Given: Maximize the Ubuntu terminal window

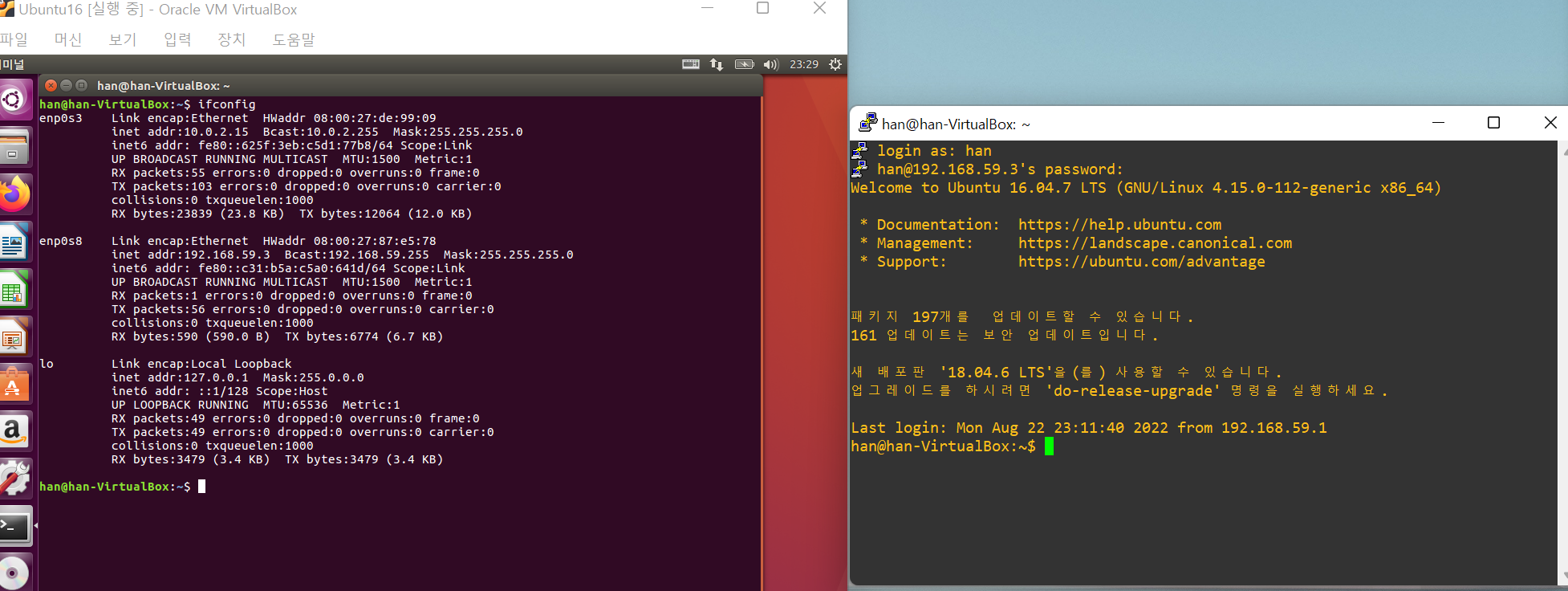Looking at the screenshot, I should (x=81, y=85).
